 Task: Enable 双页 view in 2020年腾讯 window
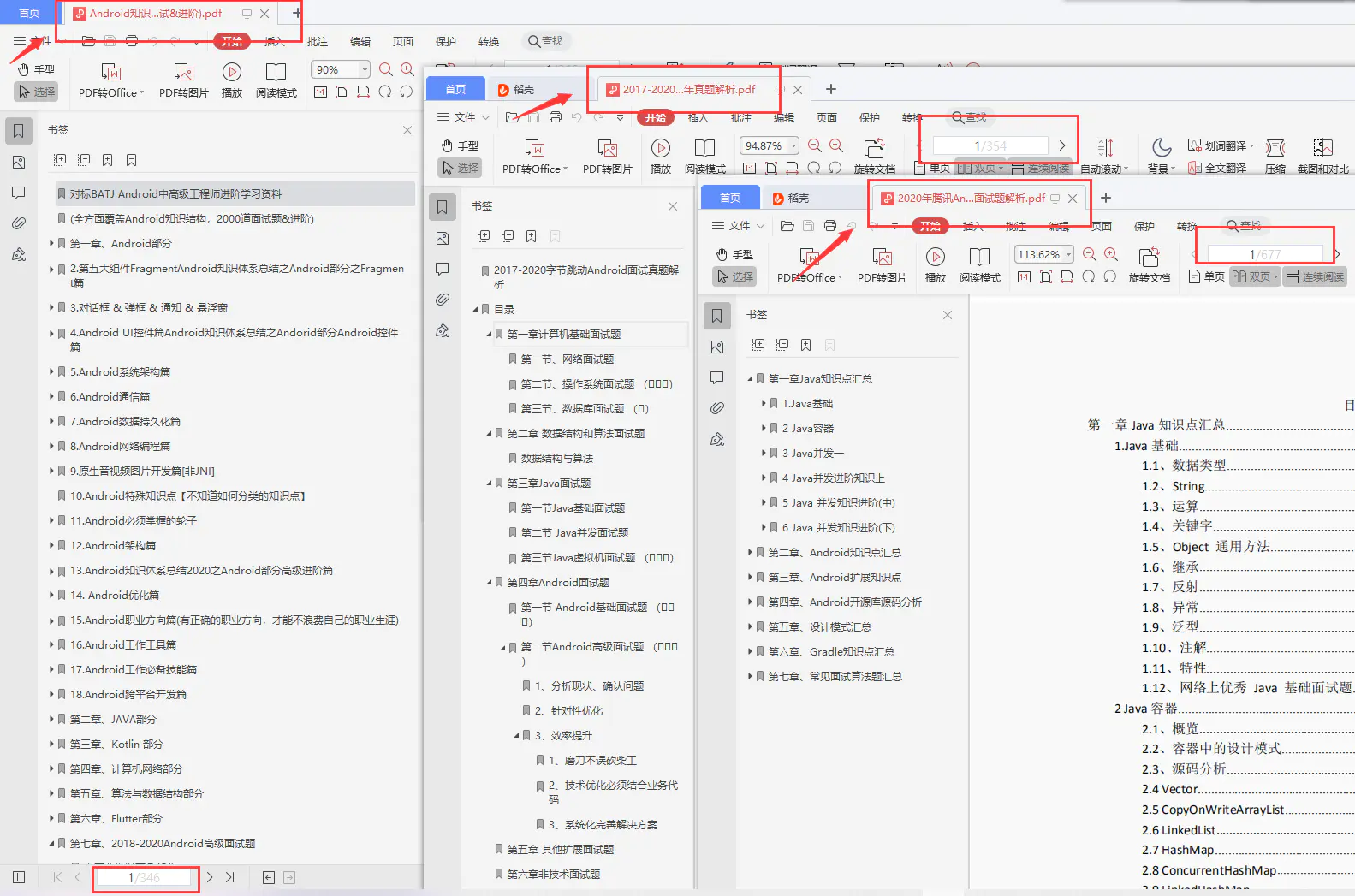click(1255, 276)
